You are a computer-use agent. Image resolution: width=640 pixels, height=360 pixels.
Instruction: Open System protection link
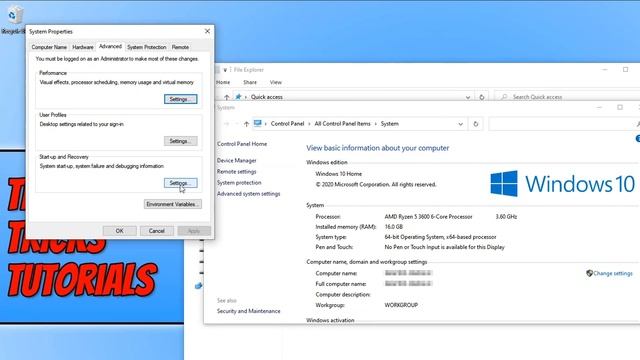point(239,183)
